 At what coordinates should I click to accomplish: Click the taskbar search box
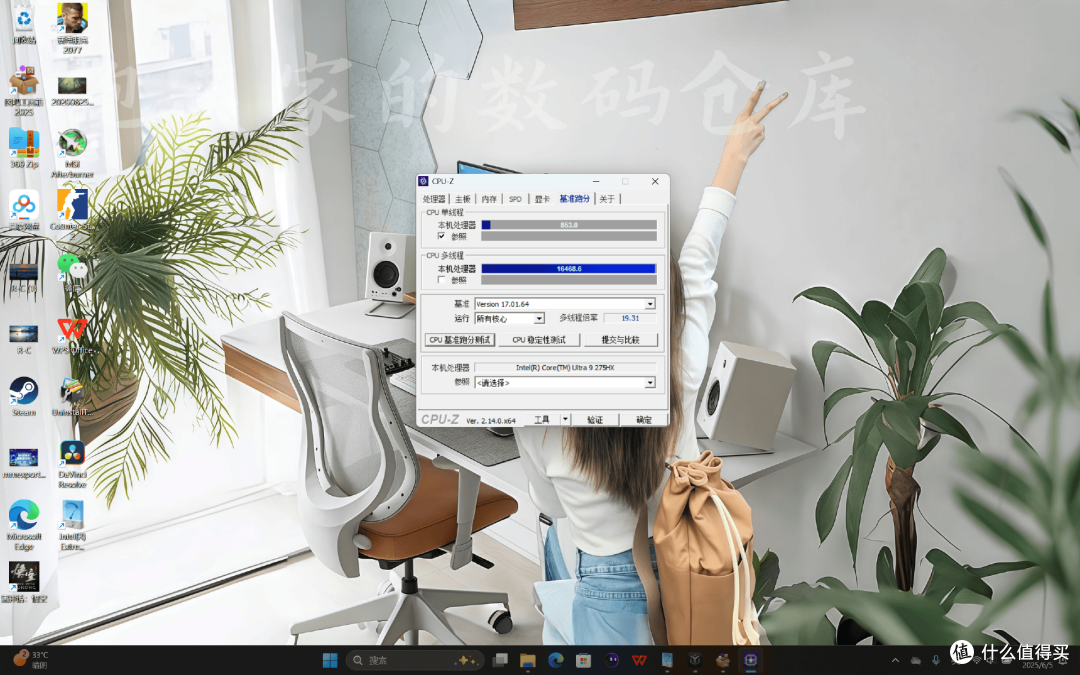pyautogui.click(x=415, y=660)
